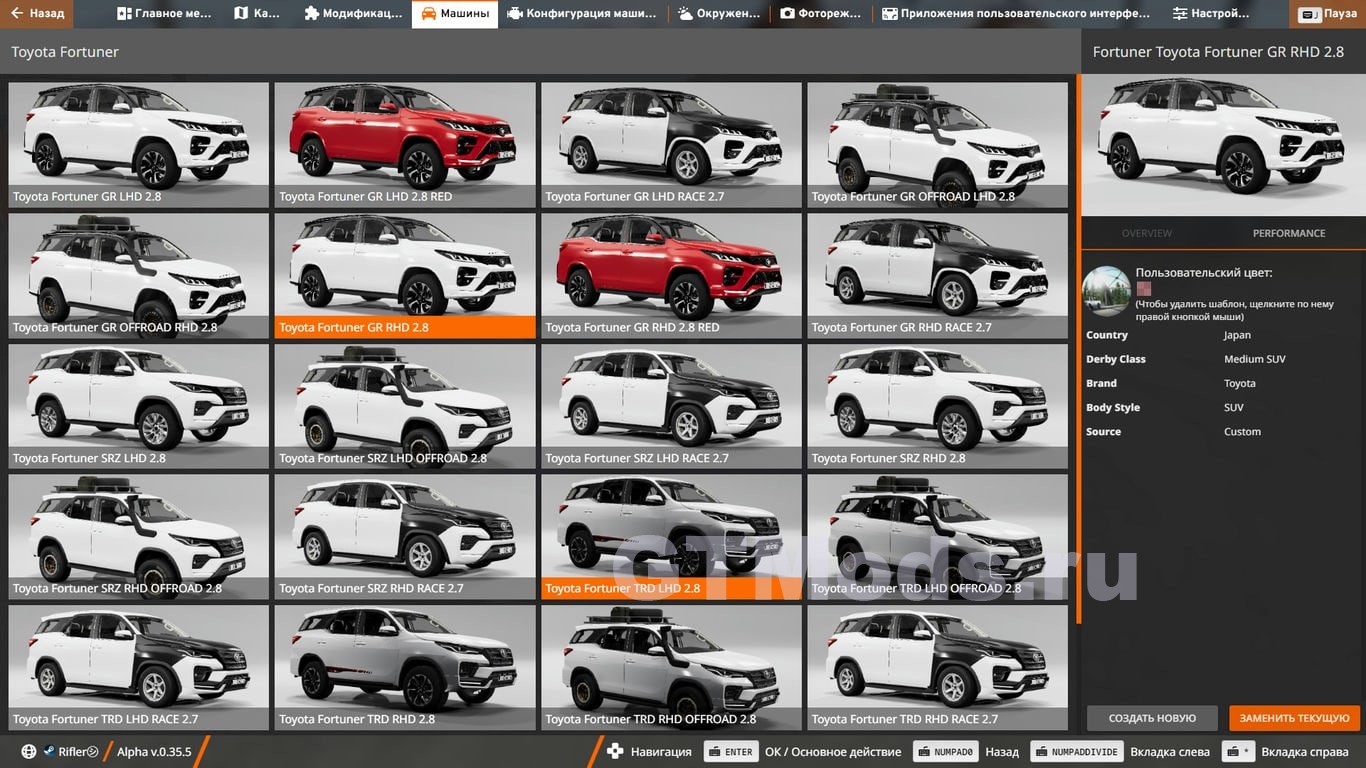Click the round paint preview image
The height and width of the screenshot is (768, 1366).
[1106, 291]
